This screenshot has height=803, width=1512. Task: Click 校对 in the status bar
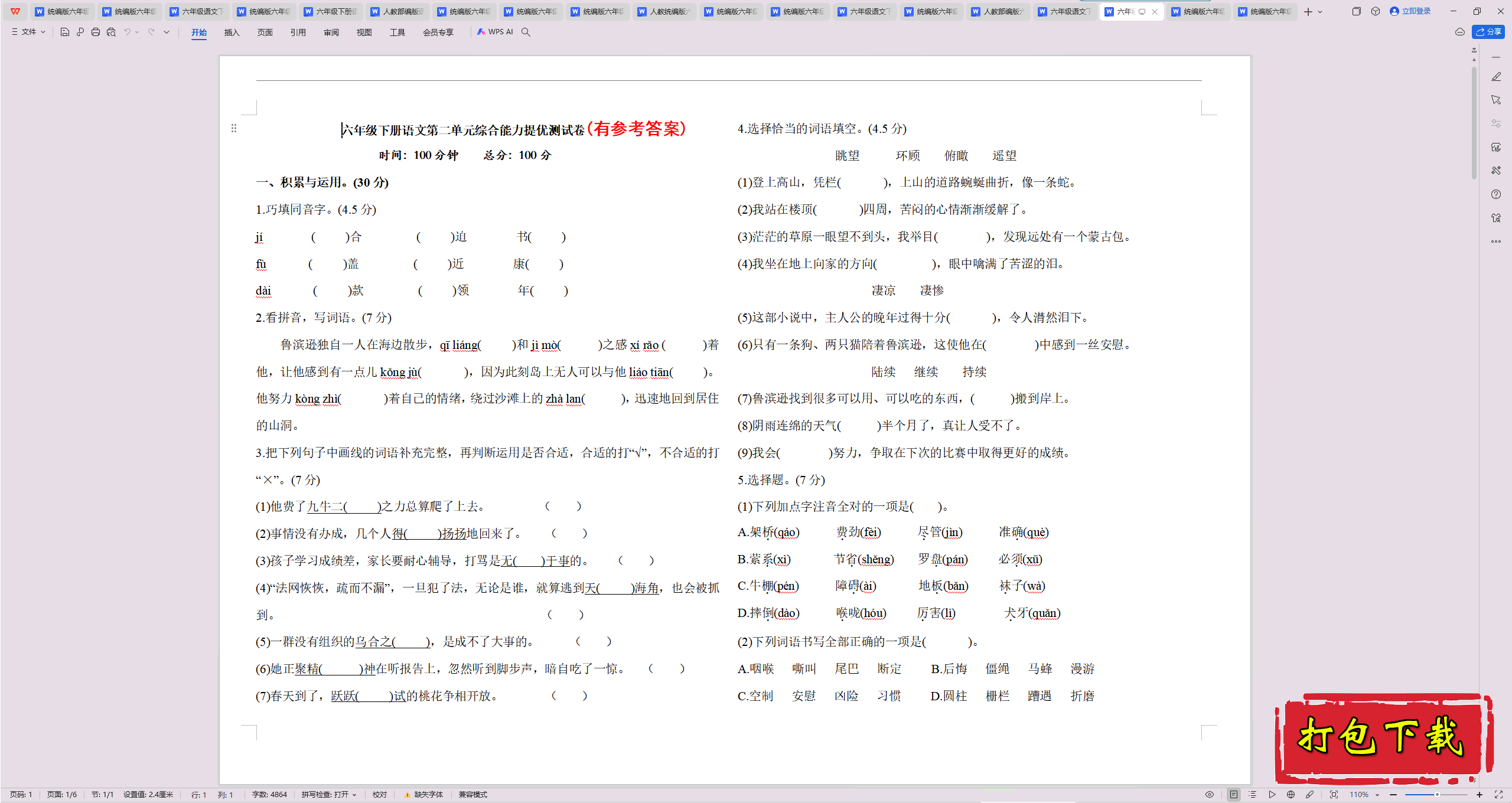coord(380,795)
